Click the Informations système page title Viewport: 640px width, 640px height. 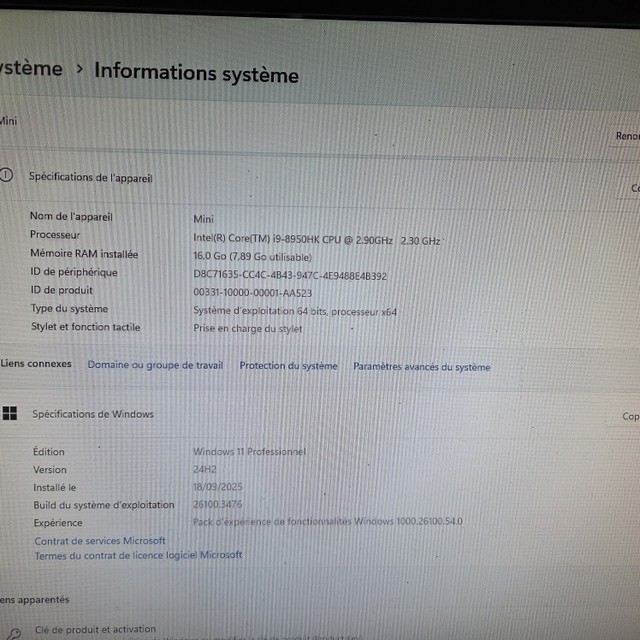click(x=196, y=73)
